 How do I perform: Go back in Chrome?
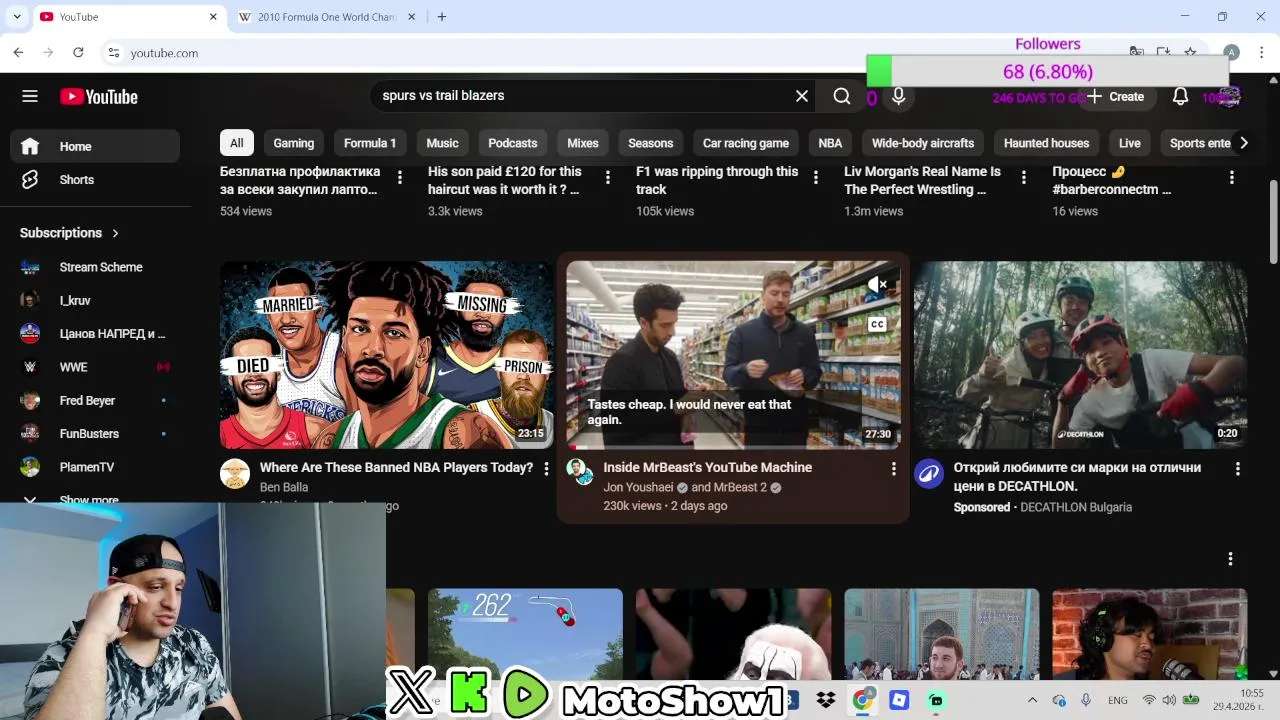point(18,52)
